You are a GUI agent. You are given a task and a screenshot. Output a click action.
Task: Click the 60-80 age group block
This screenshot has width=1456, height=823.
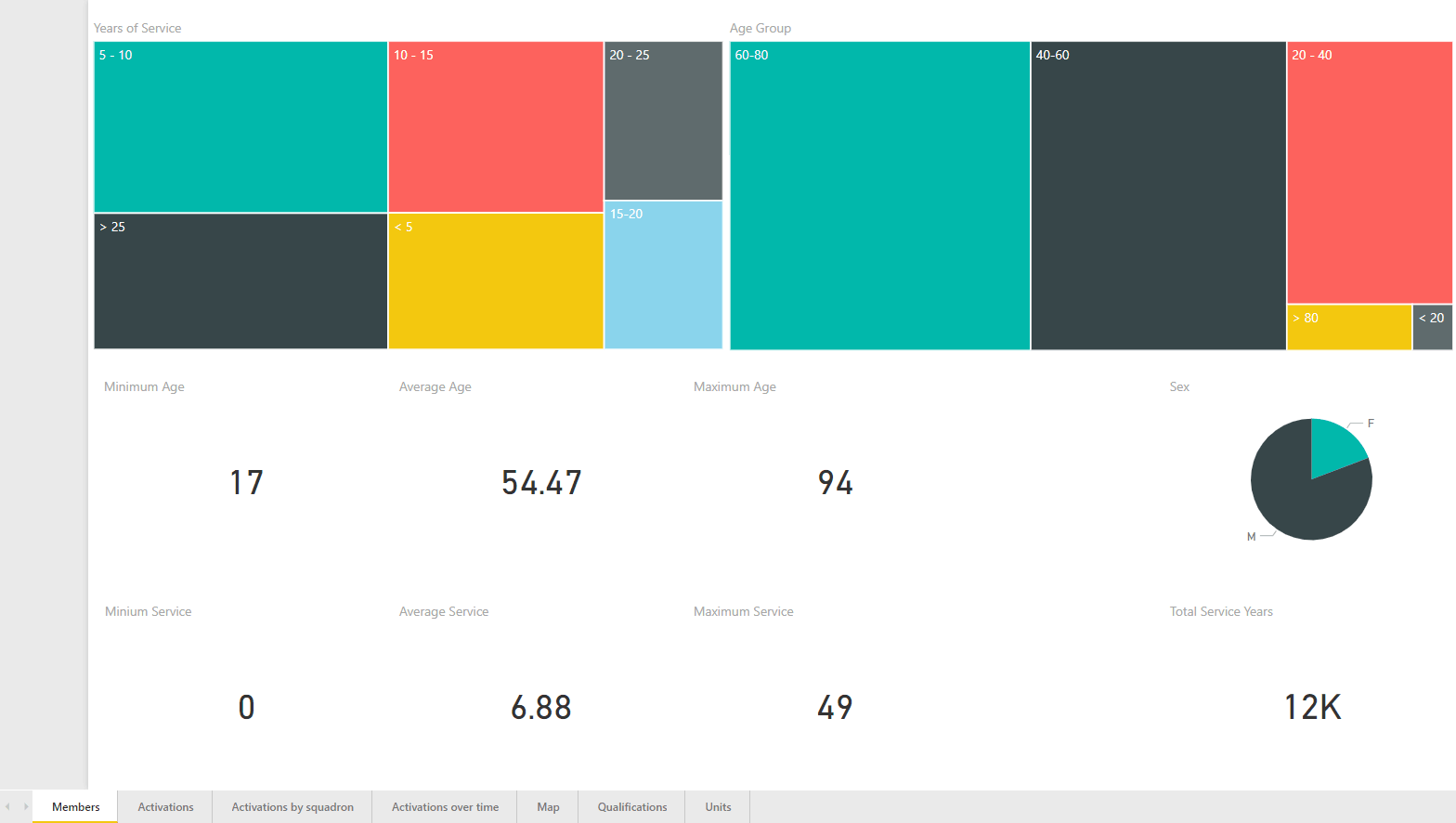point(879,195)
